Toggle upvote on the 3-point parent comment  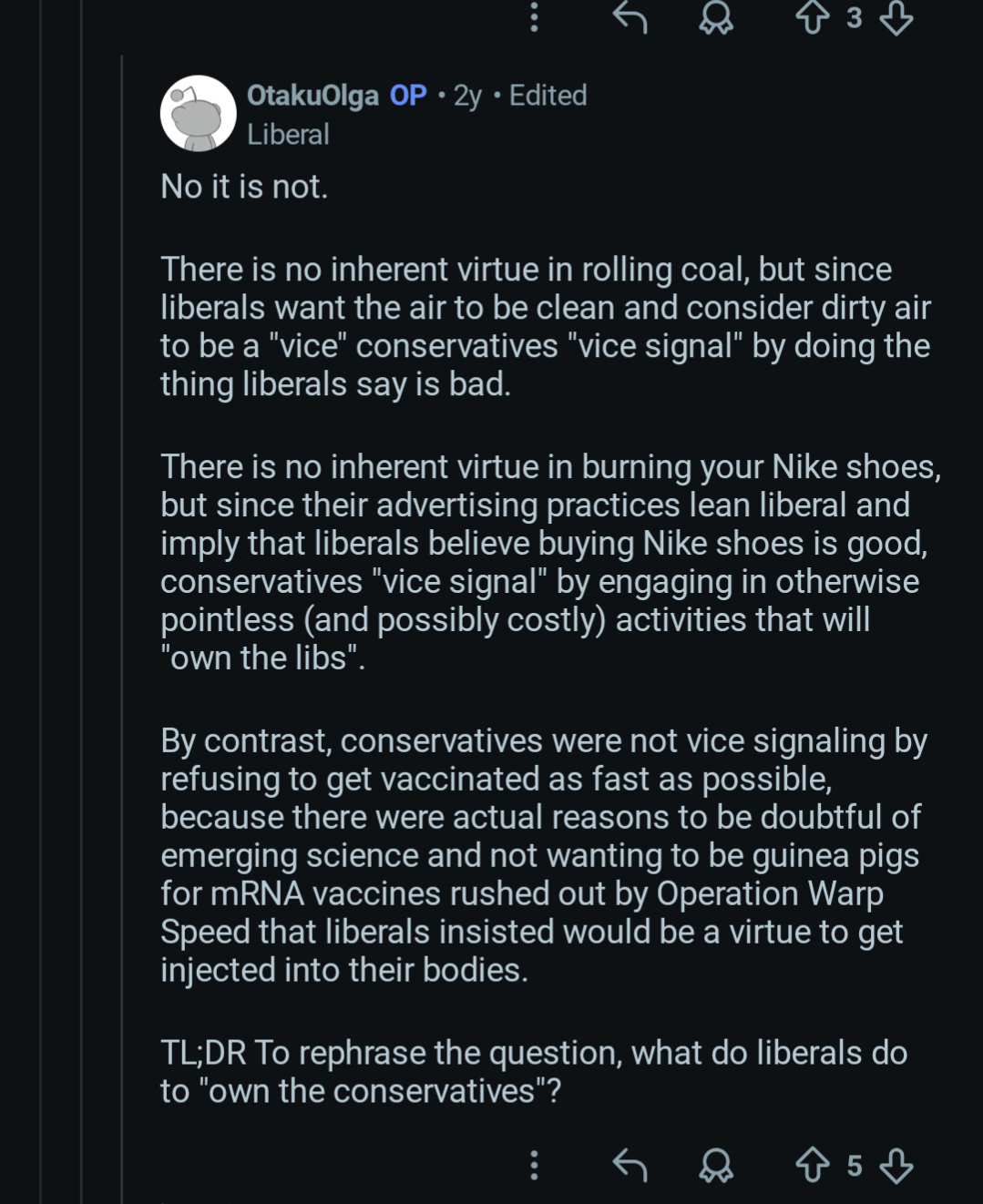(813, 17)
